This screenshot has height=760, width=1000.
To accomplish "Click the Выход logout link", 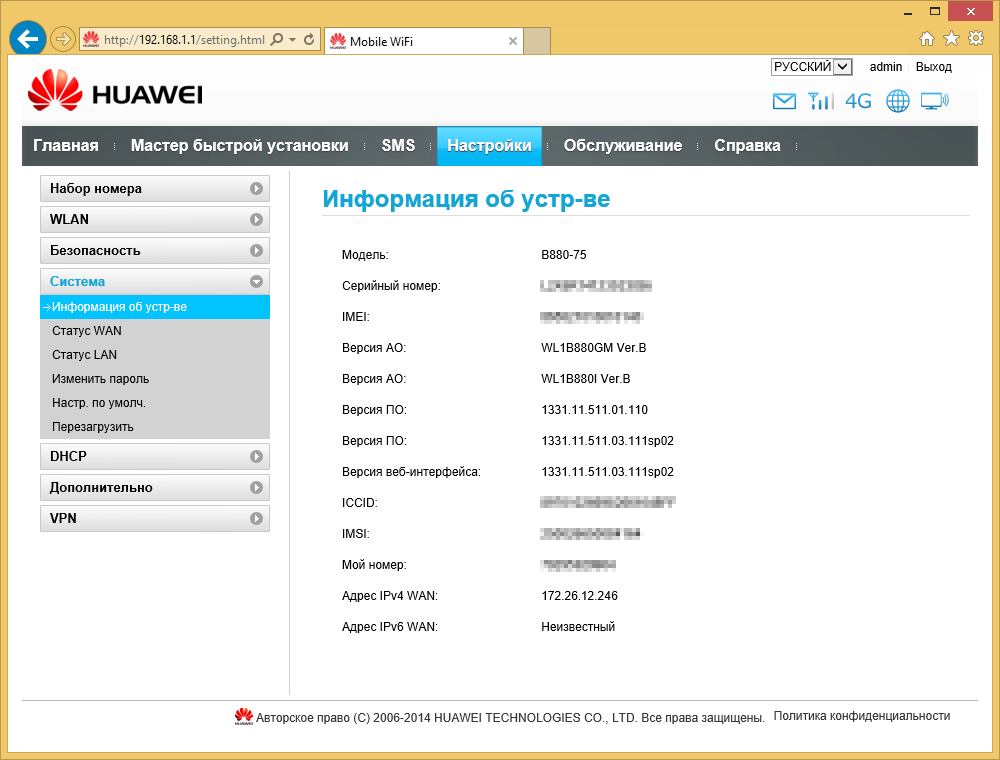I will (x=934, y=67).
